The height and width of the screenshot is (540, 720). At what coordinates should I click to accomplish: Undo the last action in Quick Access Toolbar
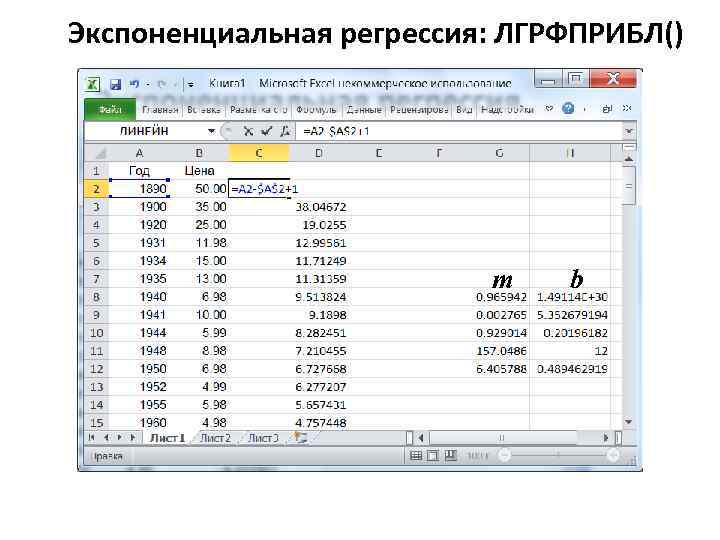[134, 84]
